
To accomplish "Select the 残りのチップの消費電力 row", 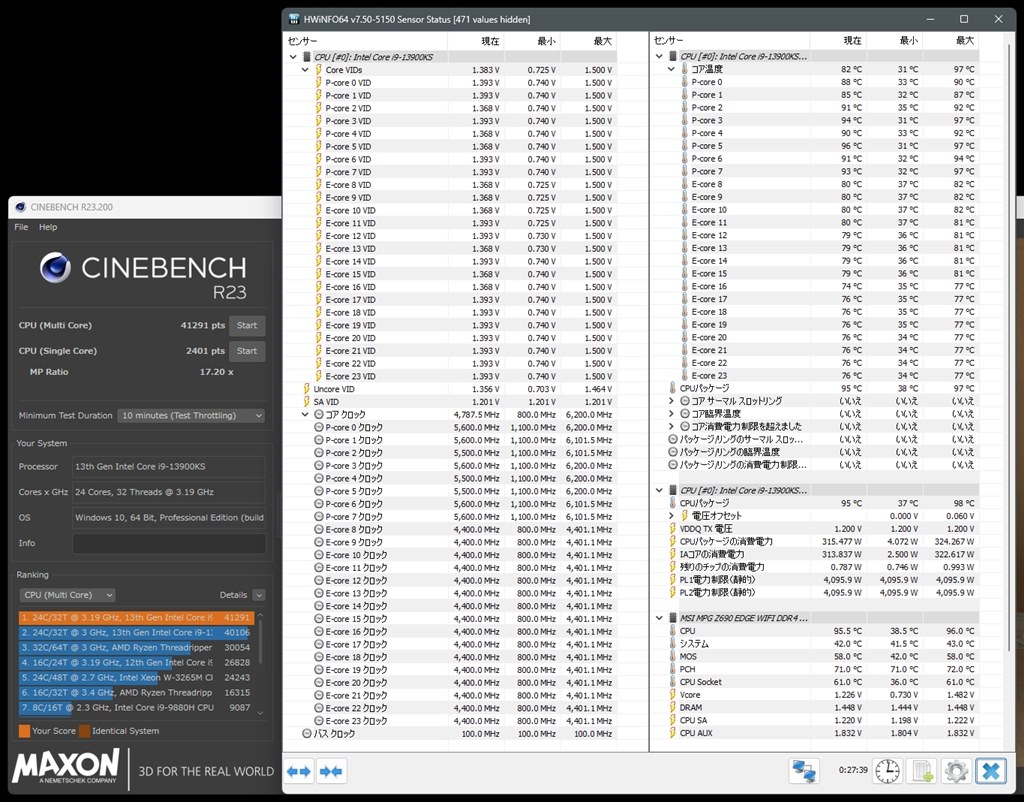I will tap(815, 567).
